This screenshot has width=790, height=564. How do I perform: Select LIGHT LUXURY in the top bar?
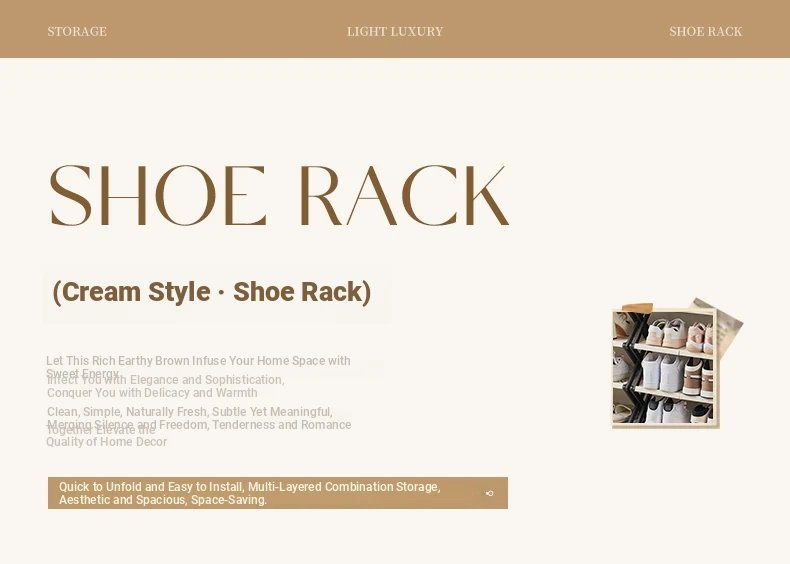(x=395, y=31)
